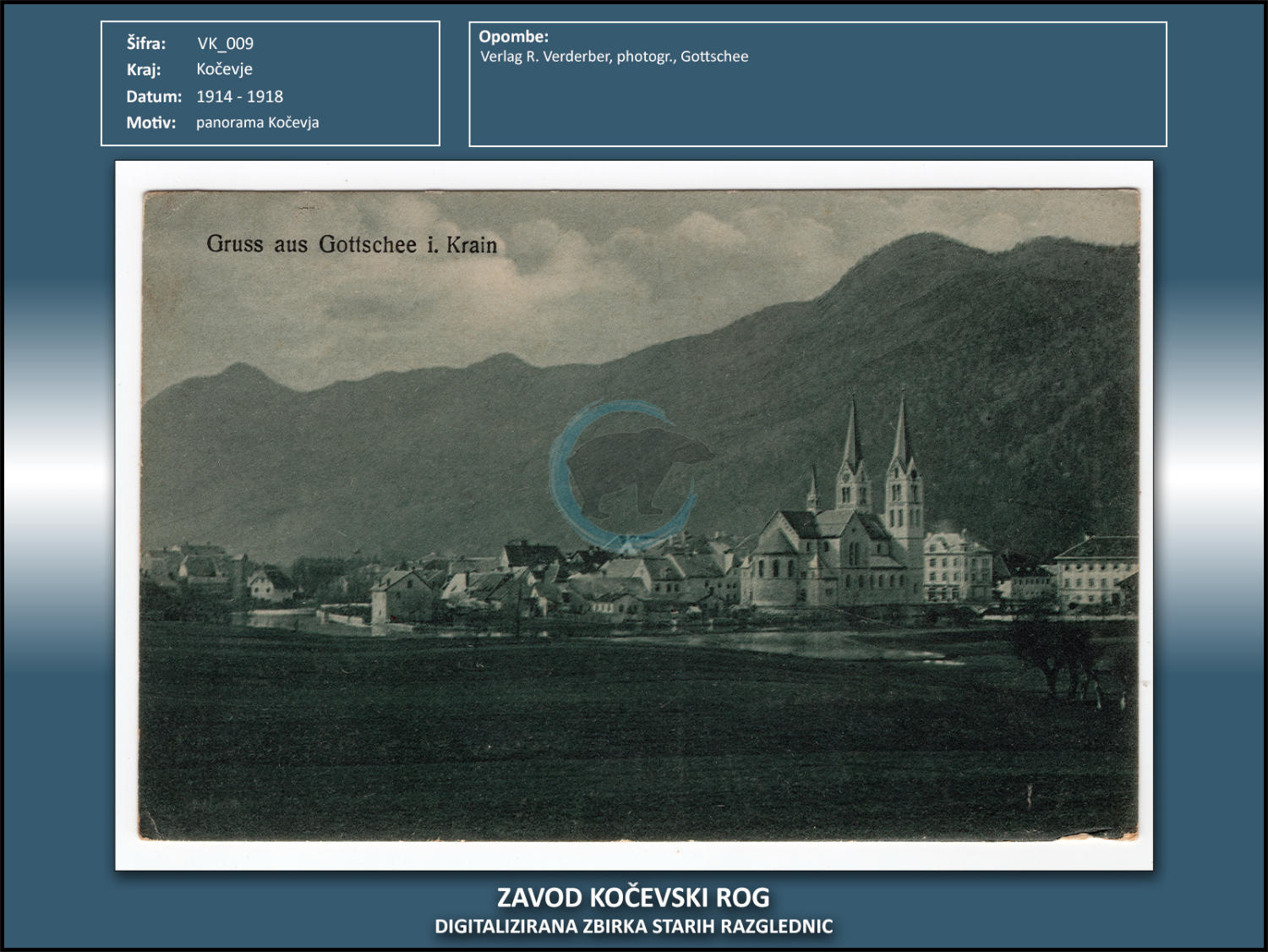Click 'DIGITALIZIRANA ZBIRKA STARIH RAZGLEDNIC' subtitle

tap(633, 927)
